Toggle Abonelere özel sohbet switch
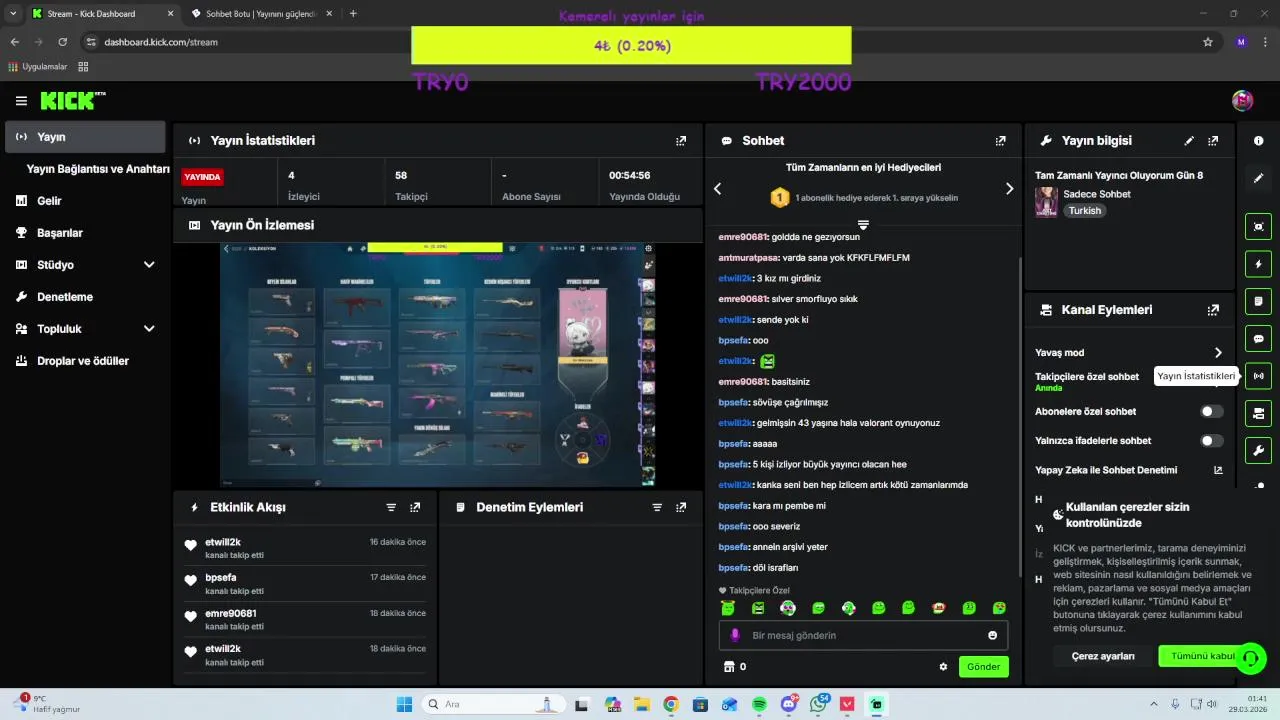The height and width of the screenshot is (720, 1280). (1211, 411)
